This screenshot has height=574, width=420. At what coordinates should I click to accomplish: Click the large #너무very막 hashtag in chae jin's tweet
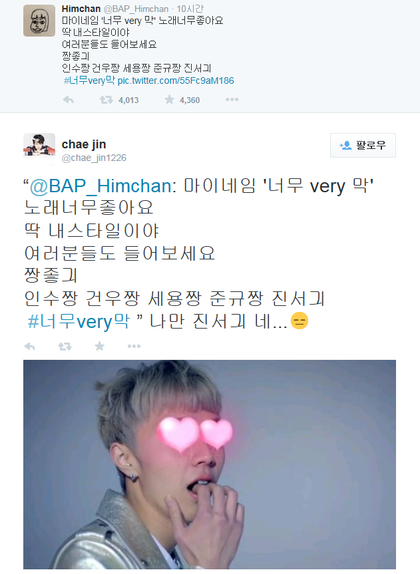point(79,321)
